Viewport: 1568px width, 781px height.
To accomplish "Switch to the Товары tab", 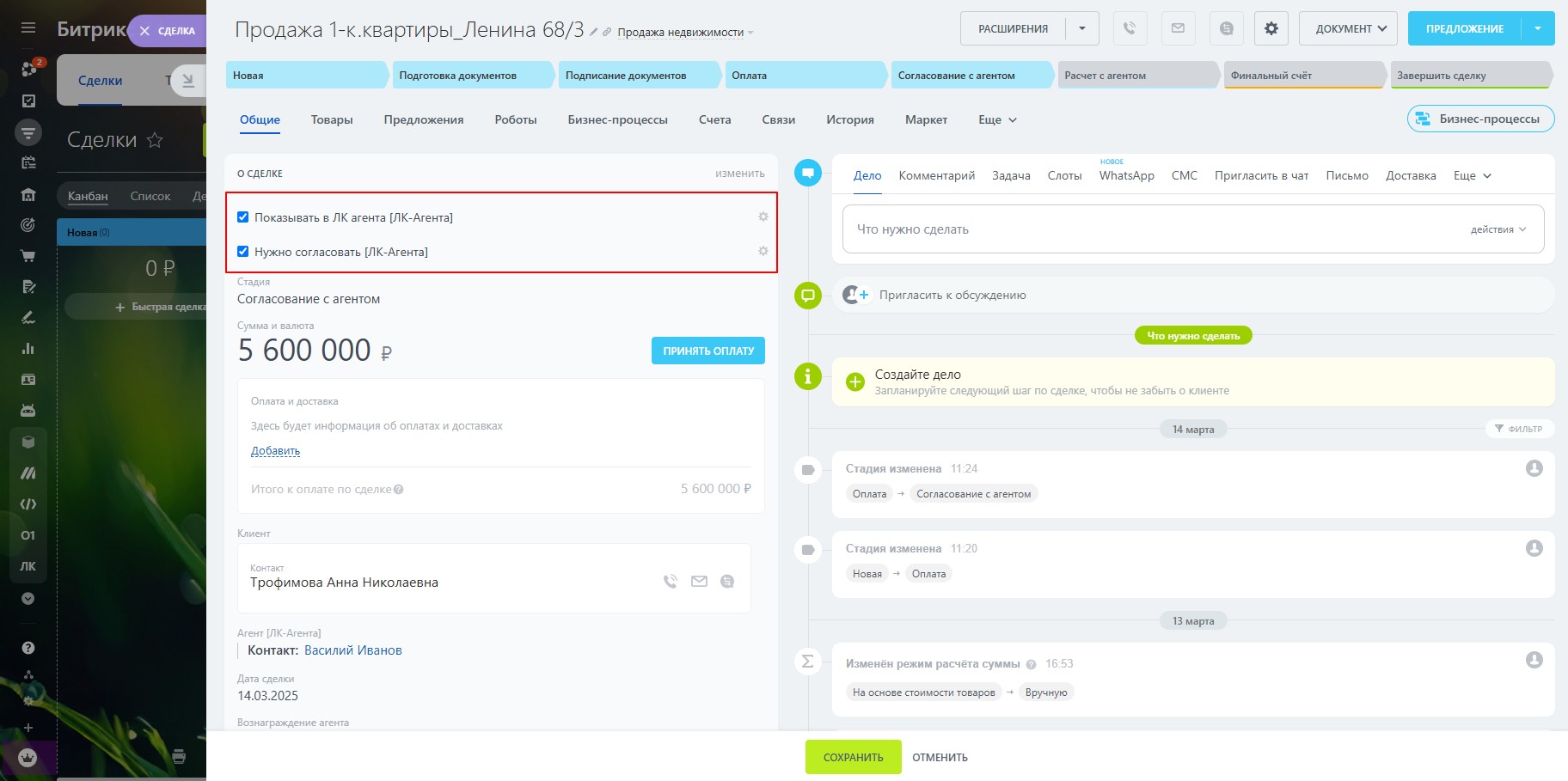I will tap(332, 119).
